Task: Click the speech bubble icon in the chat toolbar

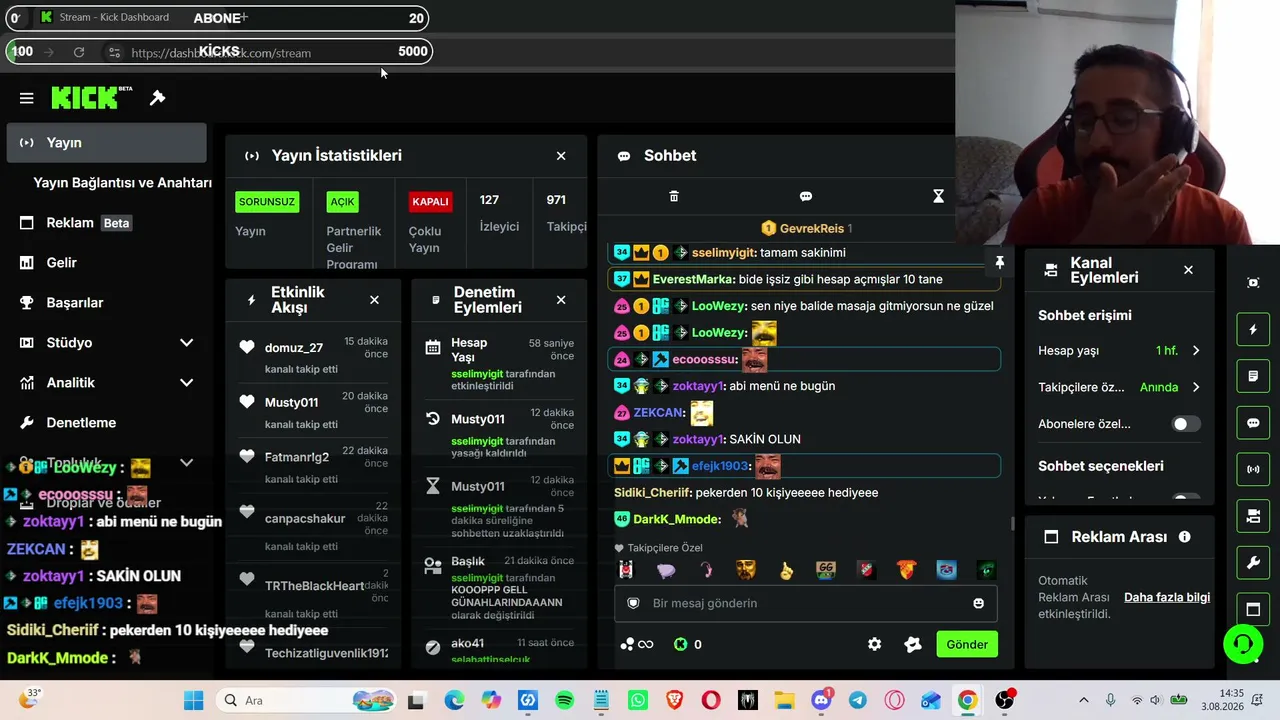Action: point(806,197)
